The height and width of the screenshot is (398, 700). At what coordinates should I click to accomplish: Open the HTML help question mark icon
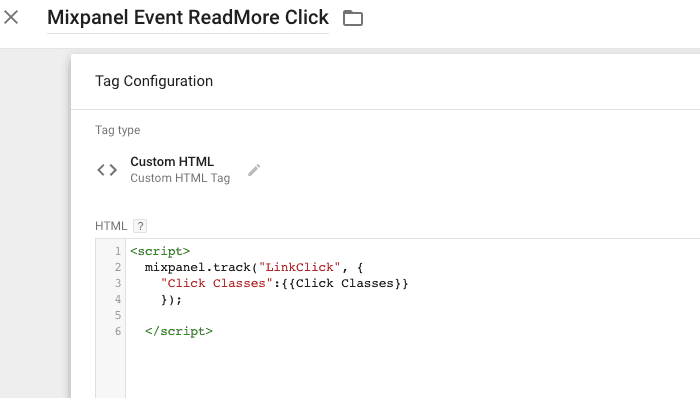pos(140,226)
